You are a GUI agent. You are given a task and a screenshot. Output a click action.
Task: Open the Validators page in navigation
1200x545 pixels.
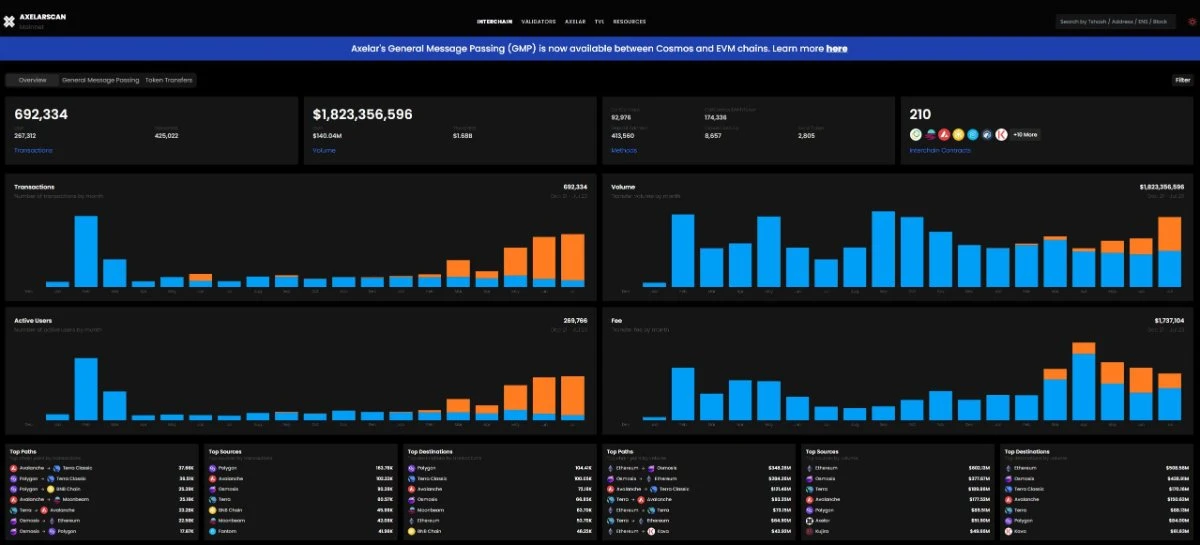[538, 21]
